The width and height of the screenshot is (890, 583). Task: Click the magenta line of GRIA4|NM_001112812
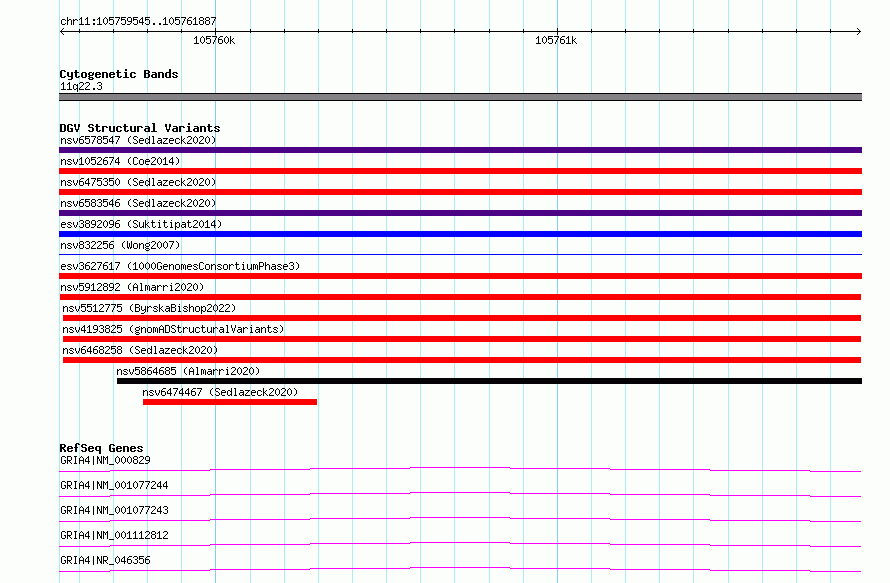click(x=460, y=544)
